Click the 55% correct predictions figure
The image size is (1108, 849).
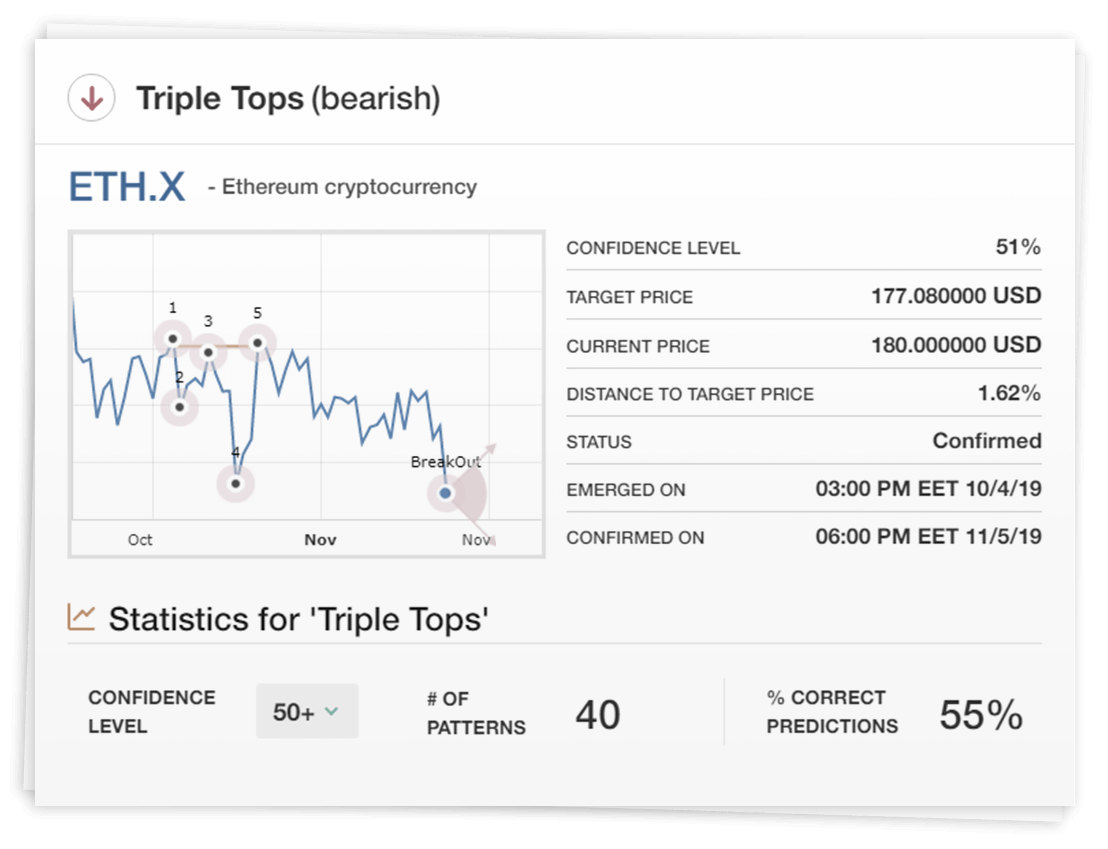(x=980, y=715)
